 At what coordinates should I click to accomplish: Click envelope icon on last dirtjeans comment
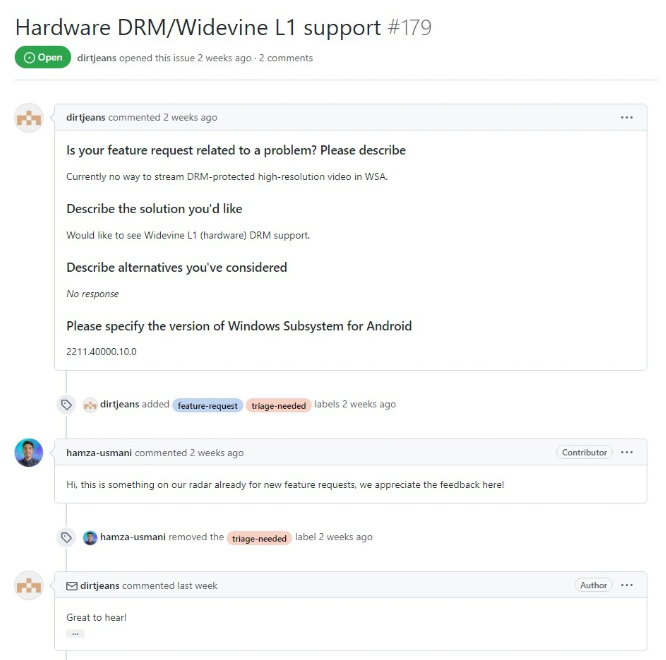pos(72,586)
